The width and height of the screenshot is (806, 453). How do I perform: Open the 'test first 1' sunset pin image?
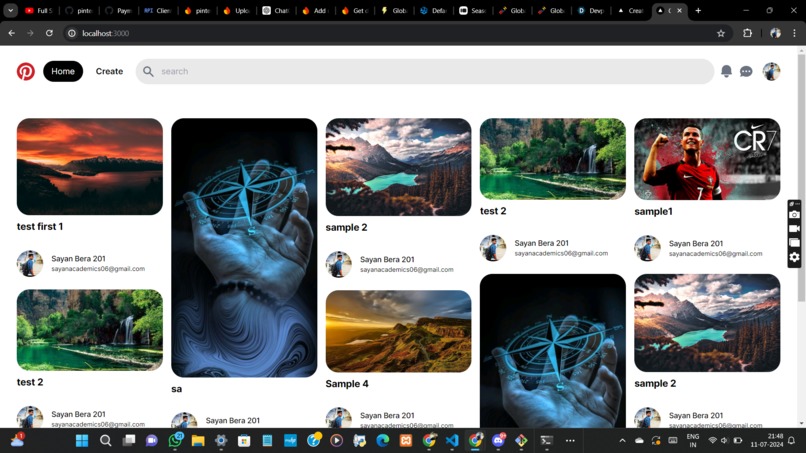(89, 167)
